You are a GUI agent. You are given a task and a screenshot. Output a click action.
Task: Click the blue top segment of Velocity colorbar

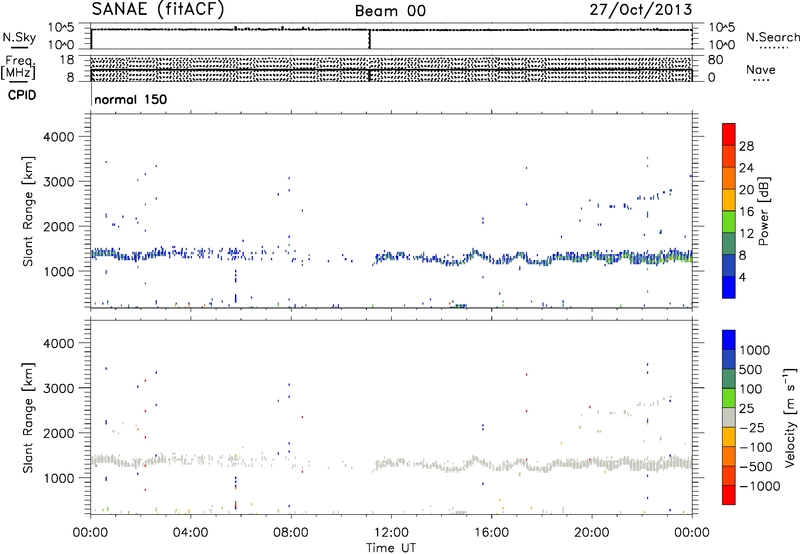(729, 340)
